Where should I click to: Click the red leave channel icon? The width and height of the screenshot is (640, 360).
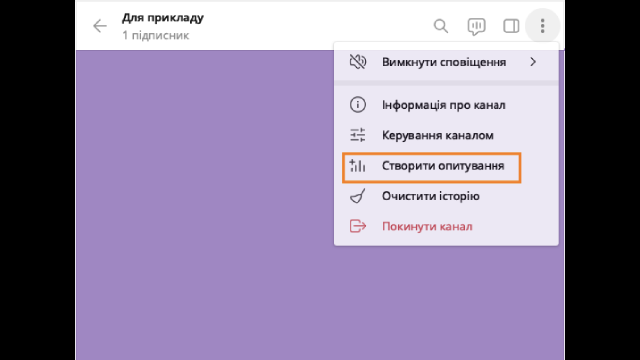358,226
